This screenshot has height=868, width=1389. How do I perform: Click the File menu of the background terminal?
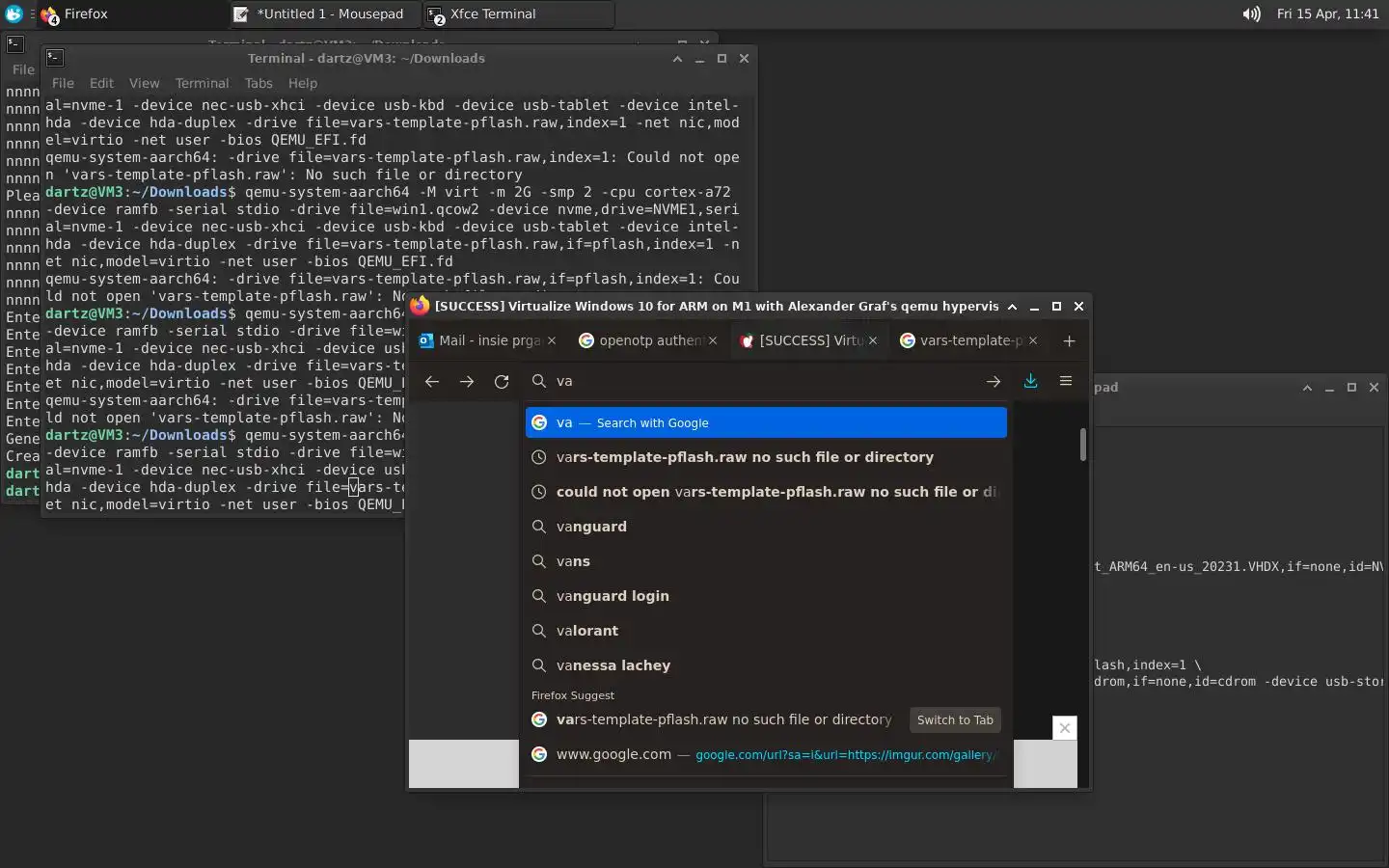click(x=23, y=69)
